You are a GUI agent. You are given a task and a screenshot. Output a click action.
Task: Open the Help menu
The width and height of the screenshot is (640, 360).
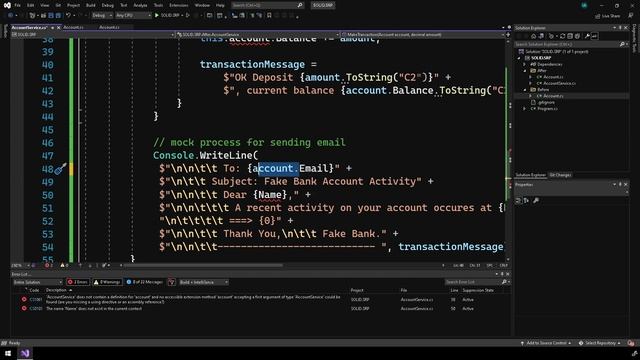[220, 5]
